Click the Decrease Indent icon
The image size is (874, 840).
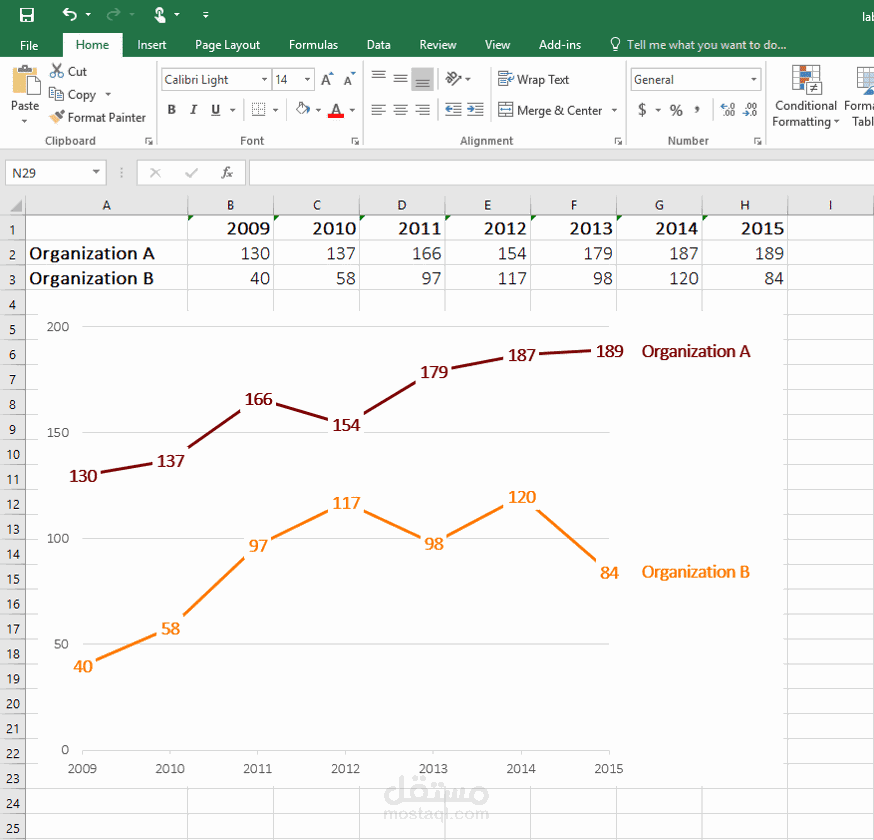point(453,110)
